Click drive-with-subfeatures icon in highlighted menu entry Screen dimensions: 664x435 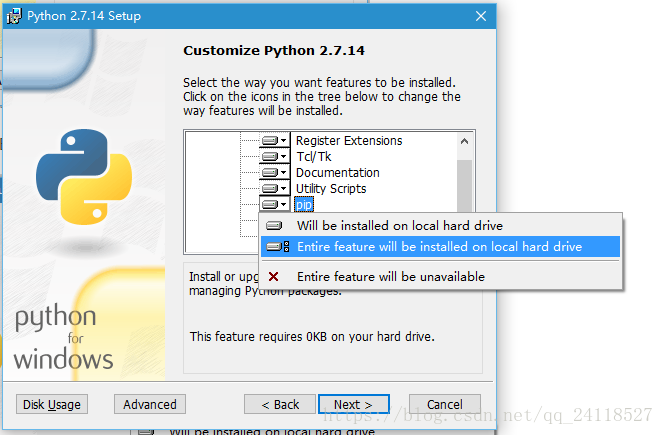click(x=278, y=247)
